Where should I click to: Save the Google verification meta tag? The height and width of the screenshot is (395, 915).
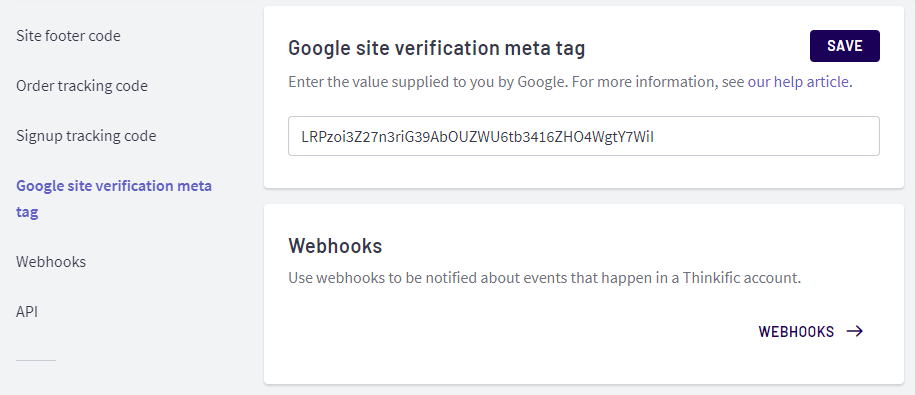click(x=844, y=46)
